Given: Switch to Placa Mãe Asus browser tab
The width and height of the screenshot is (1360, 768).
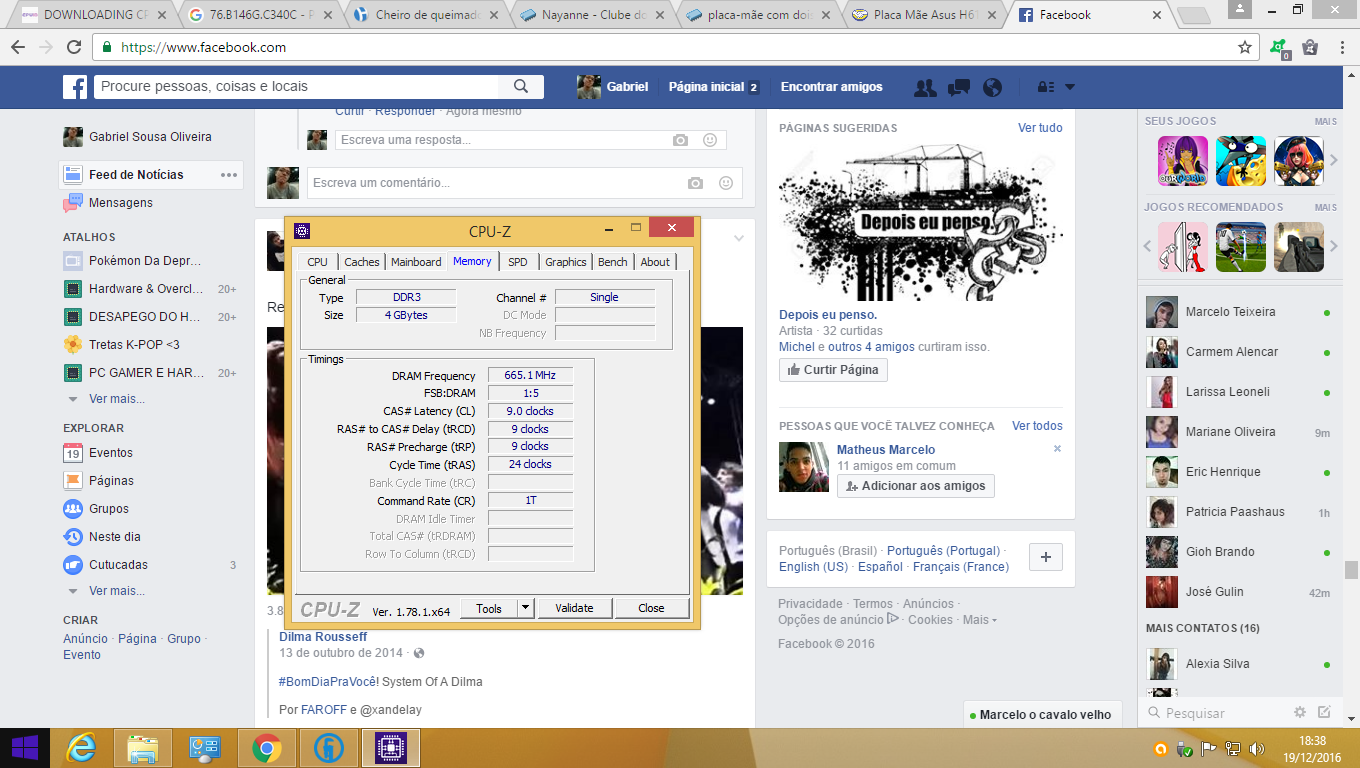Looking at the screenshot, I should point(924,15).
